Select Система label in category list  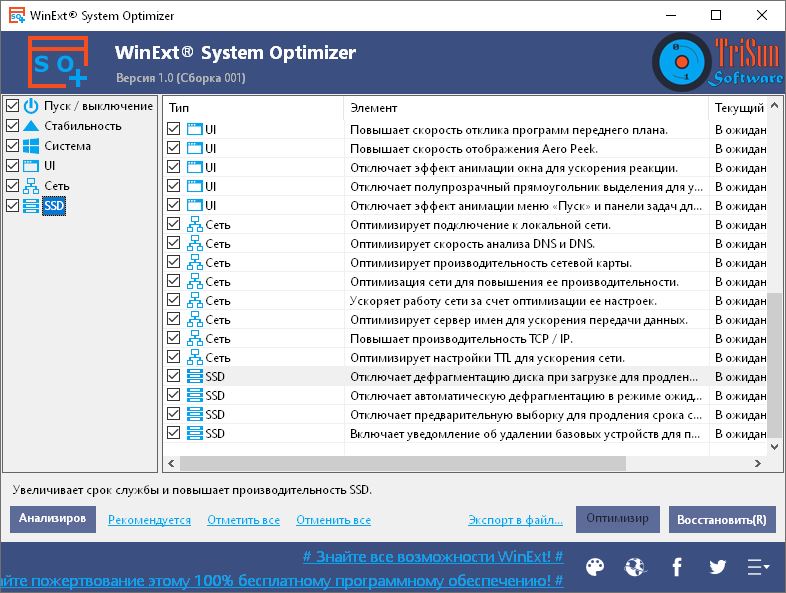click(x=68, y=146)
